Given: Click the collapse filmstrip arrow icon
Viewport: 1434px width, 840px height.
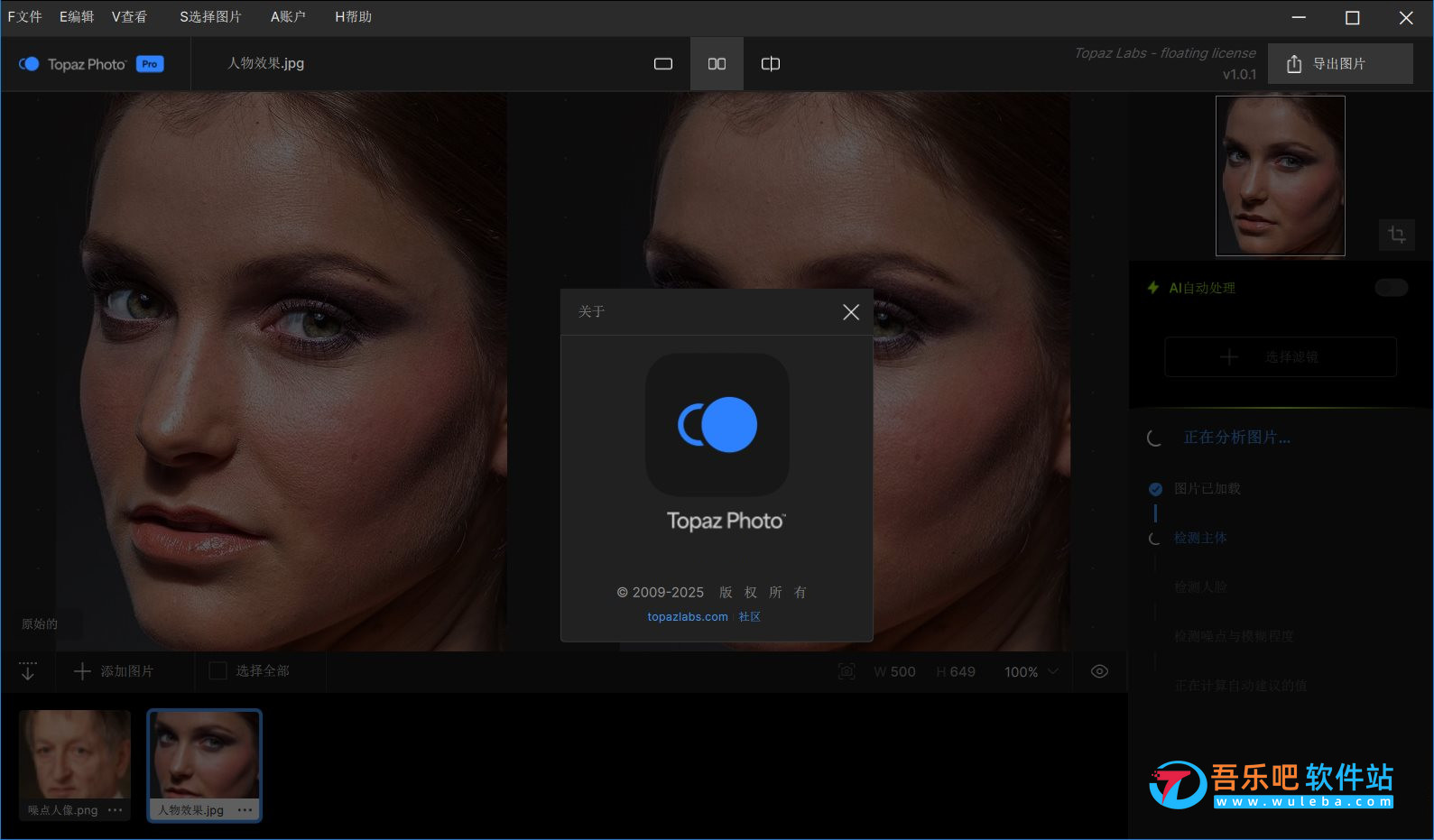Looking at the screenshot, I should tap(28, 671).
